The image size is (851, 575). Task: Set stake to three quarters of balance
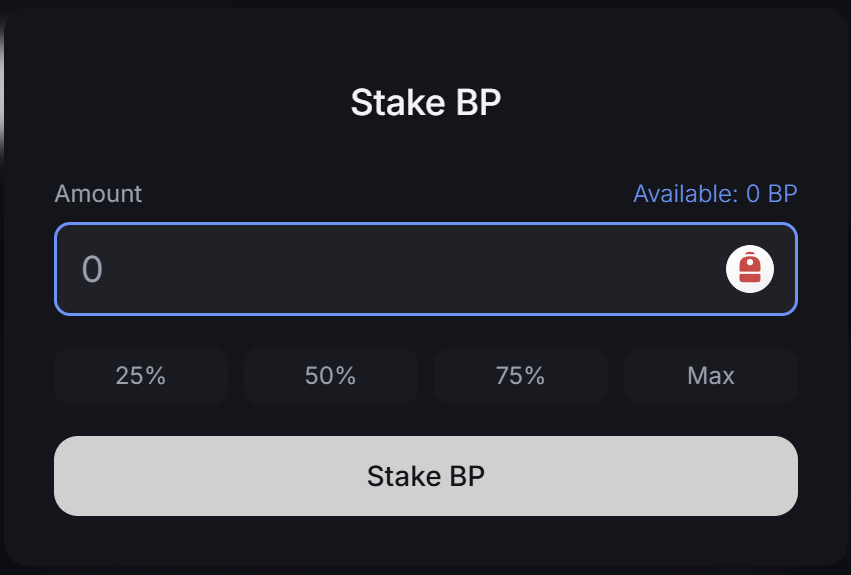pyautogui.click(x=520, y=376)
